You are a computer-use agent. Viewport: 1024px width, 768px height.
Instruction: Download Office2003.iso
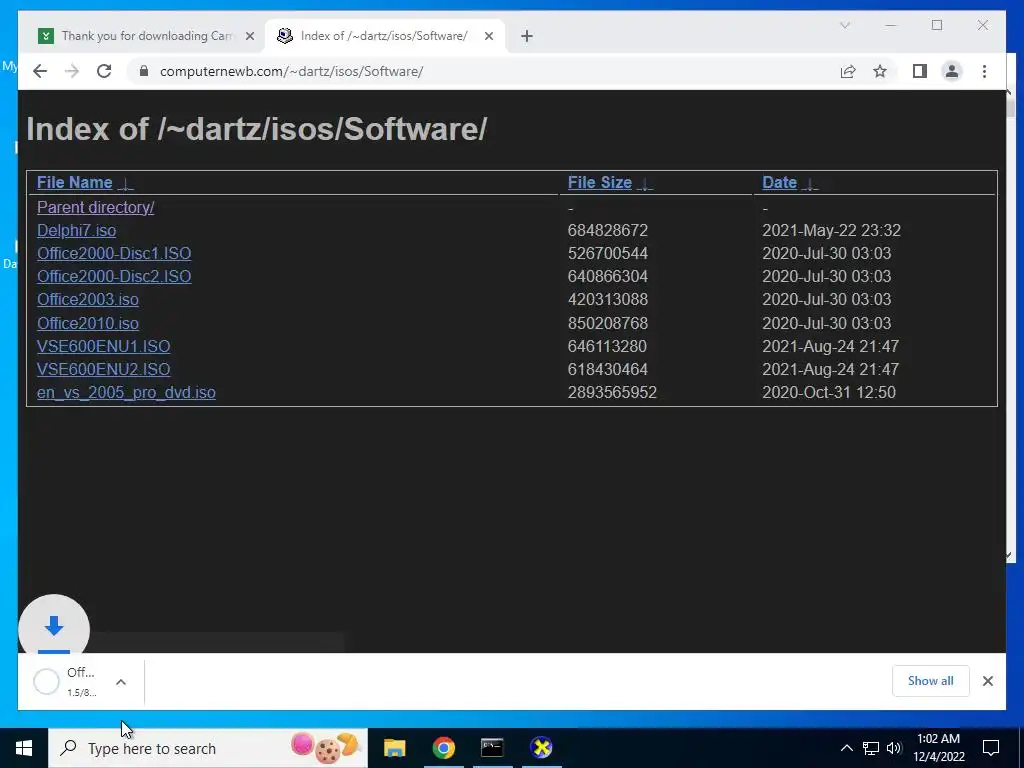coord(88,299)
